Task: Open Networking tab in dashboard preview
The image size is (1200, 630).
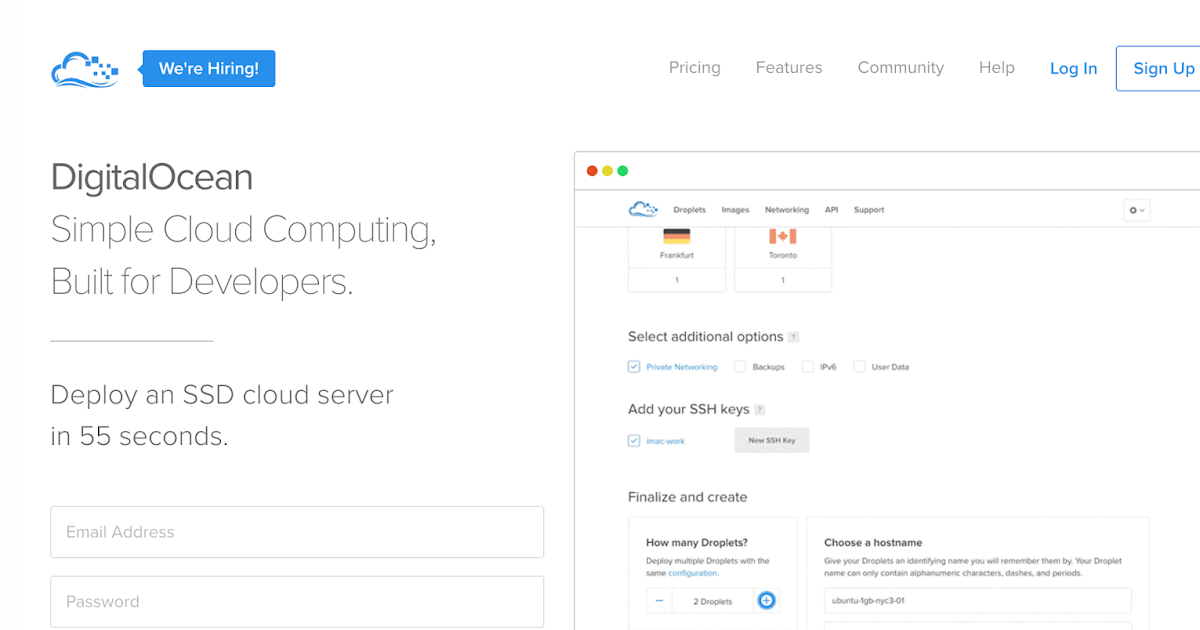Action: pos(787,210)
